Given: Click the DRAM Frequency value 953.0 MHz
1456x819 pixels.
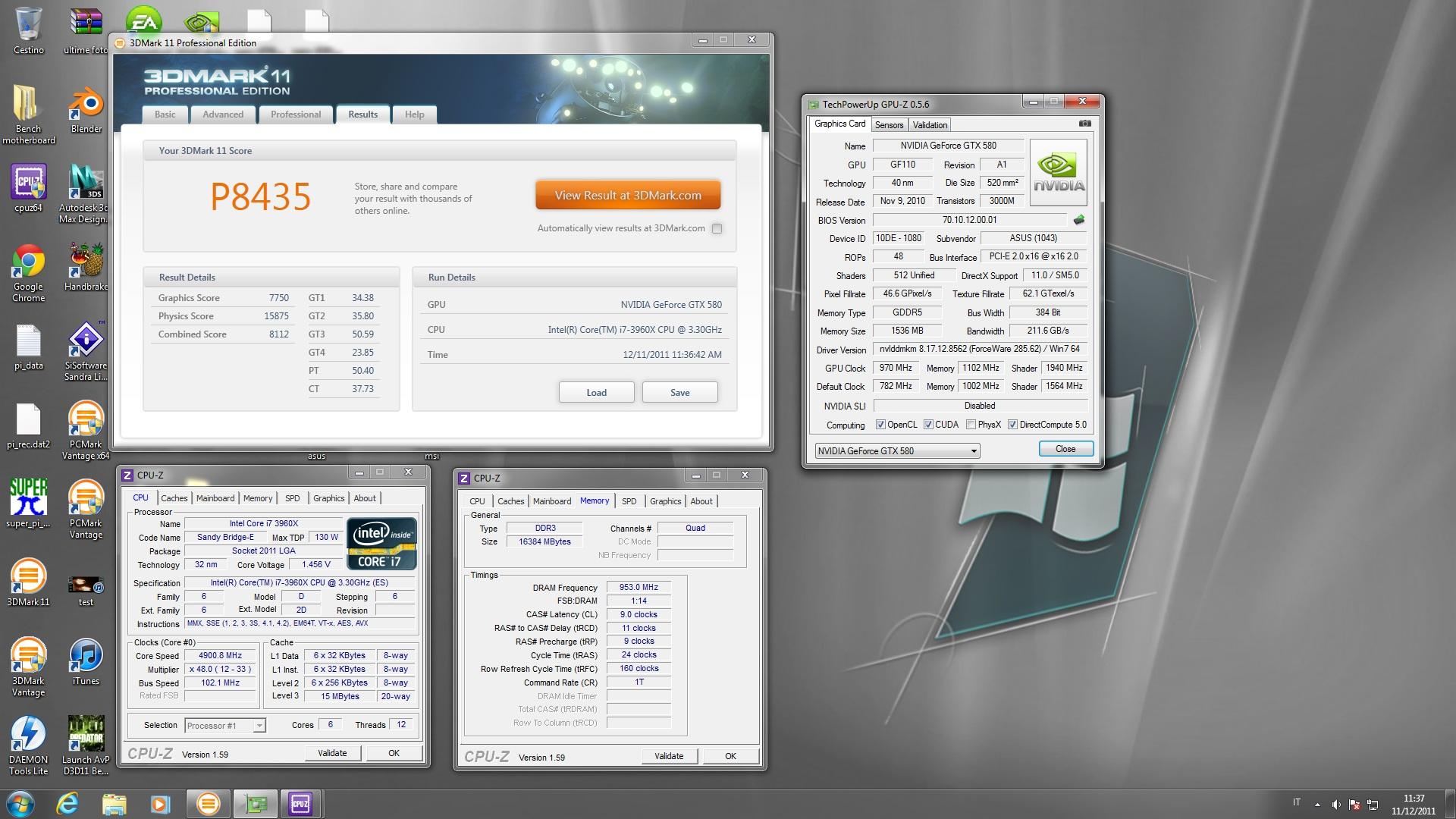Looking at the screenshot, I should [x=639, y=587].
